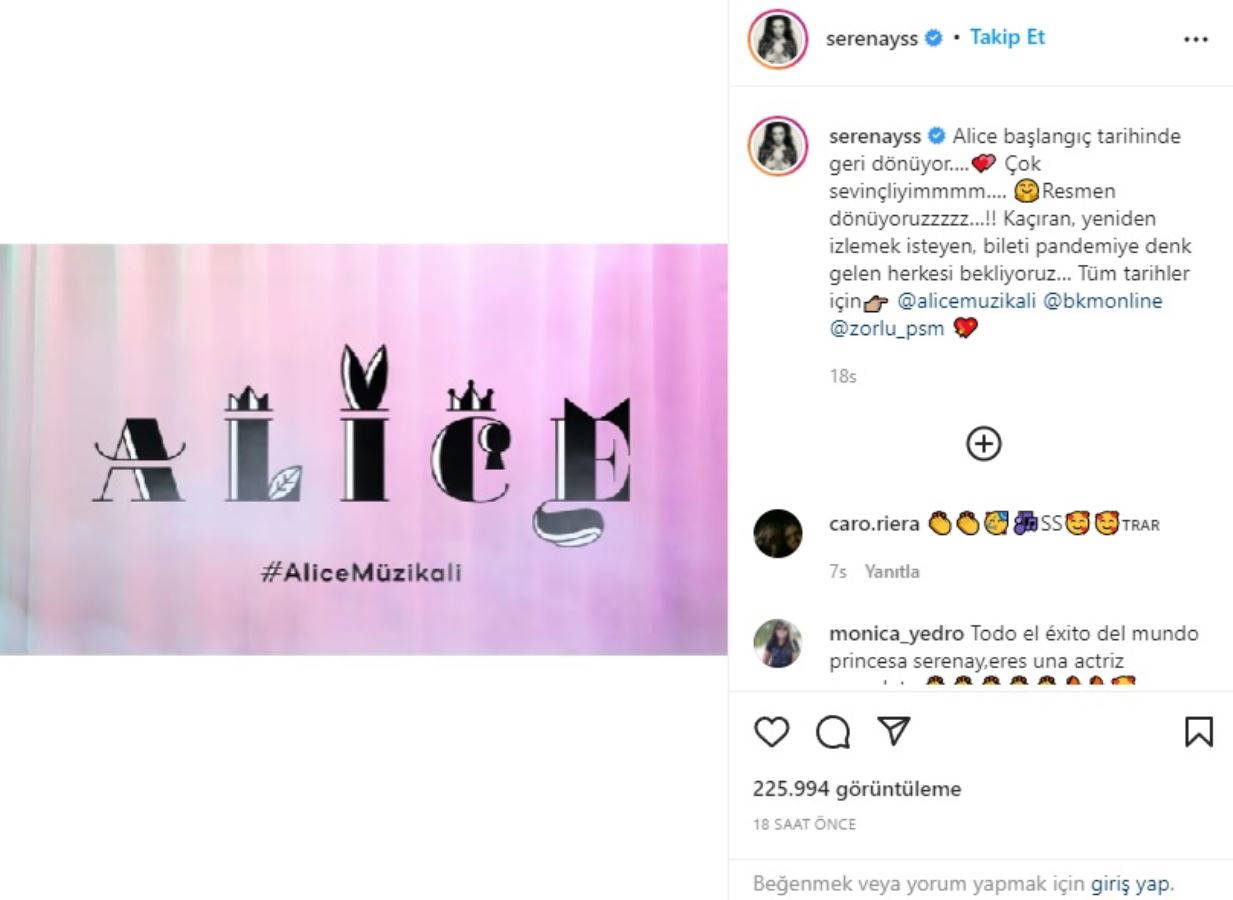Open the @alicemuzikali mention

pyautogui.click(x=966, y=301)
